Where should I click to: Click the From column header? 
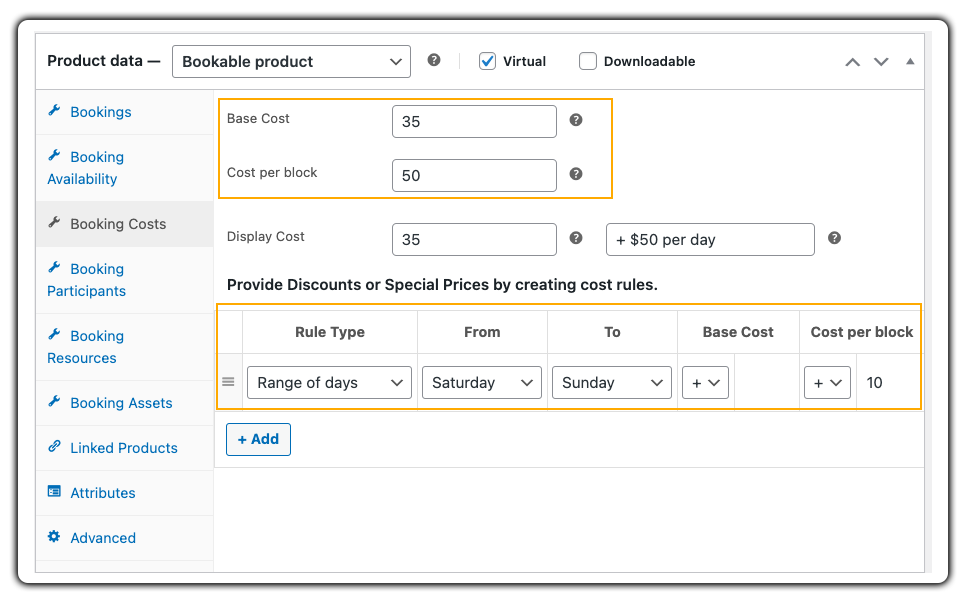click(x=482, y=332)
